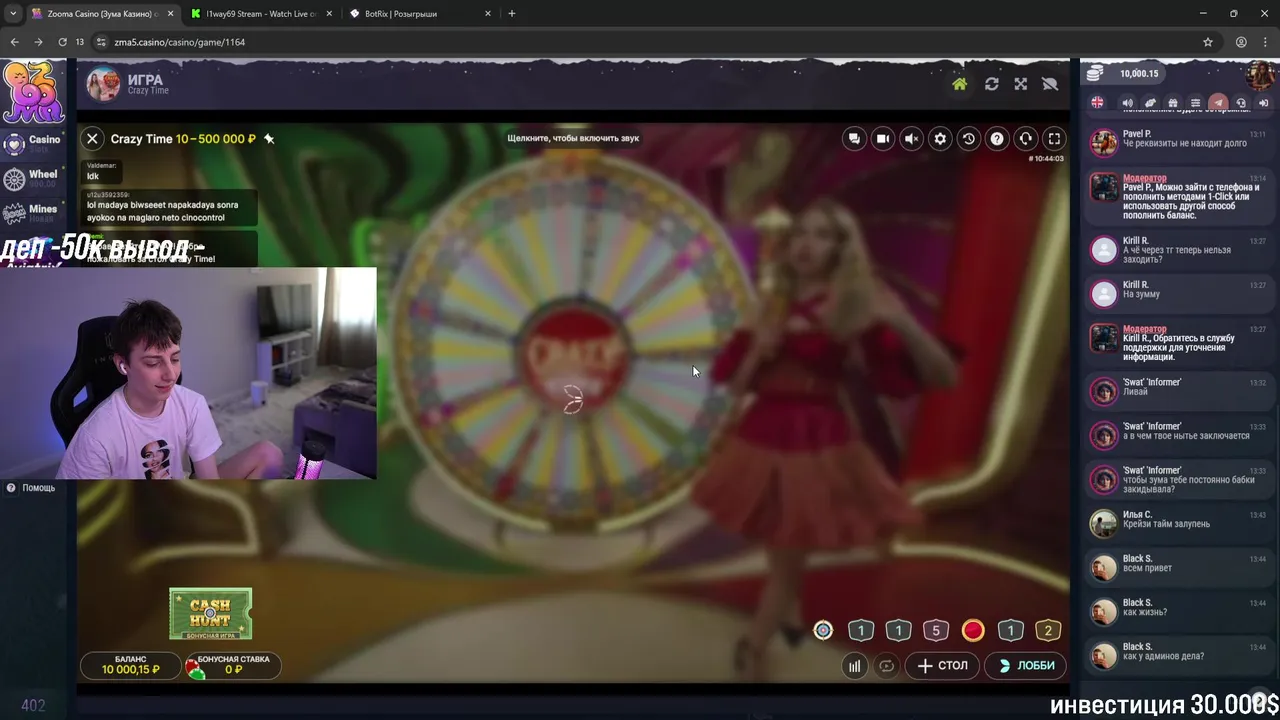
Task: Click message 'Крейзи тайм залупень'
Action: (1166, 524)
